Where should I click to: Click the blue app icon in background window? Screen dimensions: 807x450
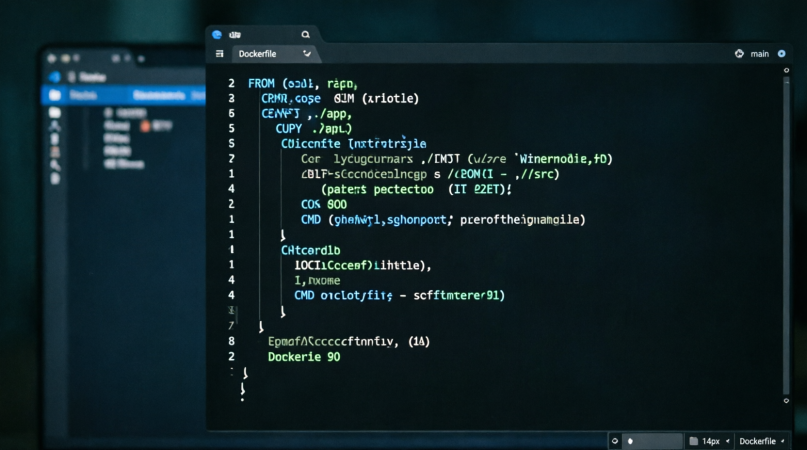click(55, 77)
